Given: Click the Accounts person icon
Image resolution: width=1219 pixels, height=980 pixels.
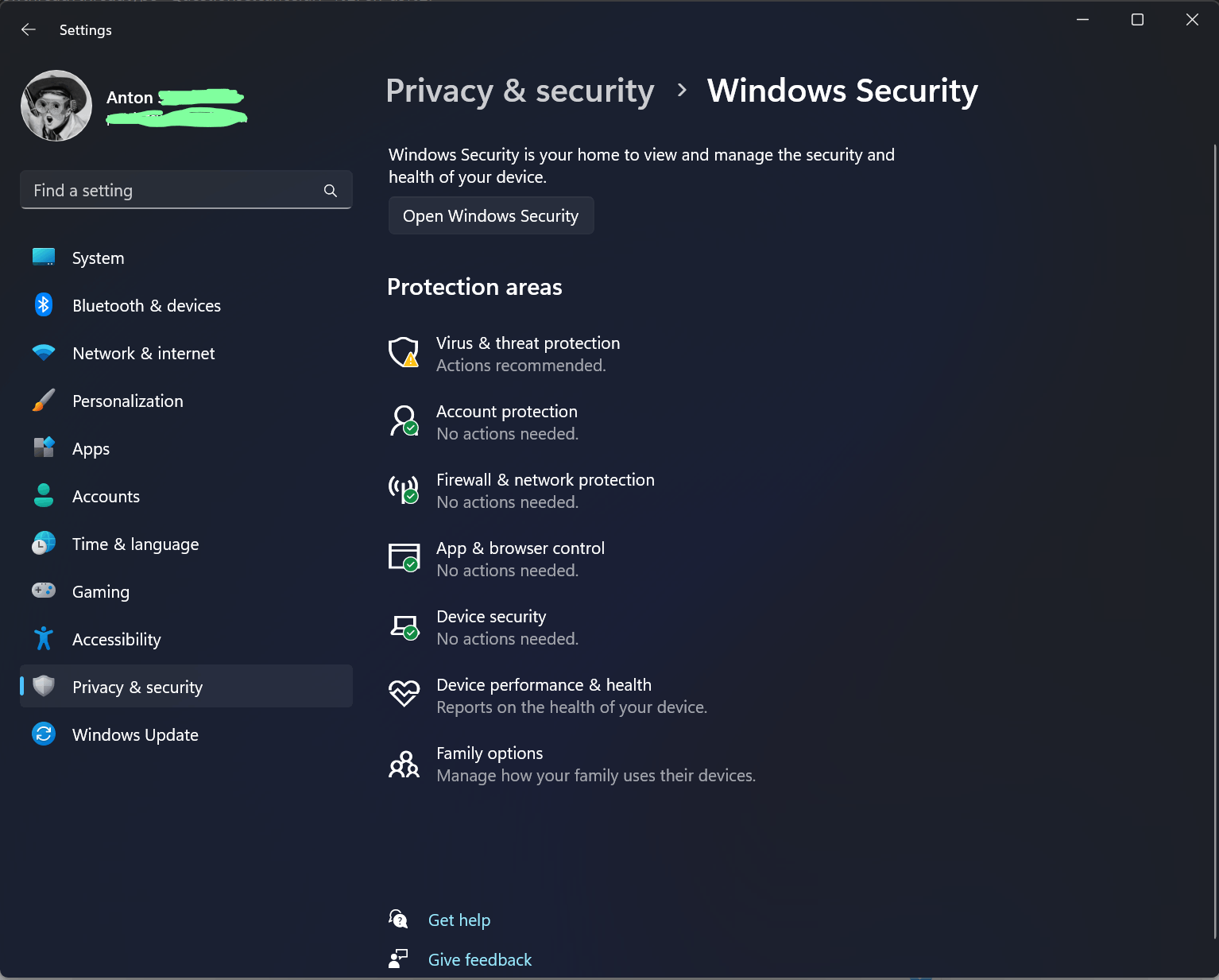Looking at the screenshot, I should tap(44, 495).
